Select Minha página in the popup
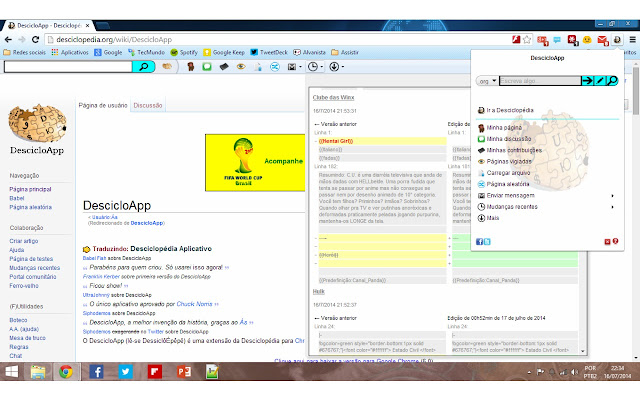640x400 pixels. tap(500, 127)
